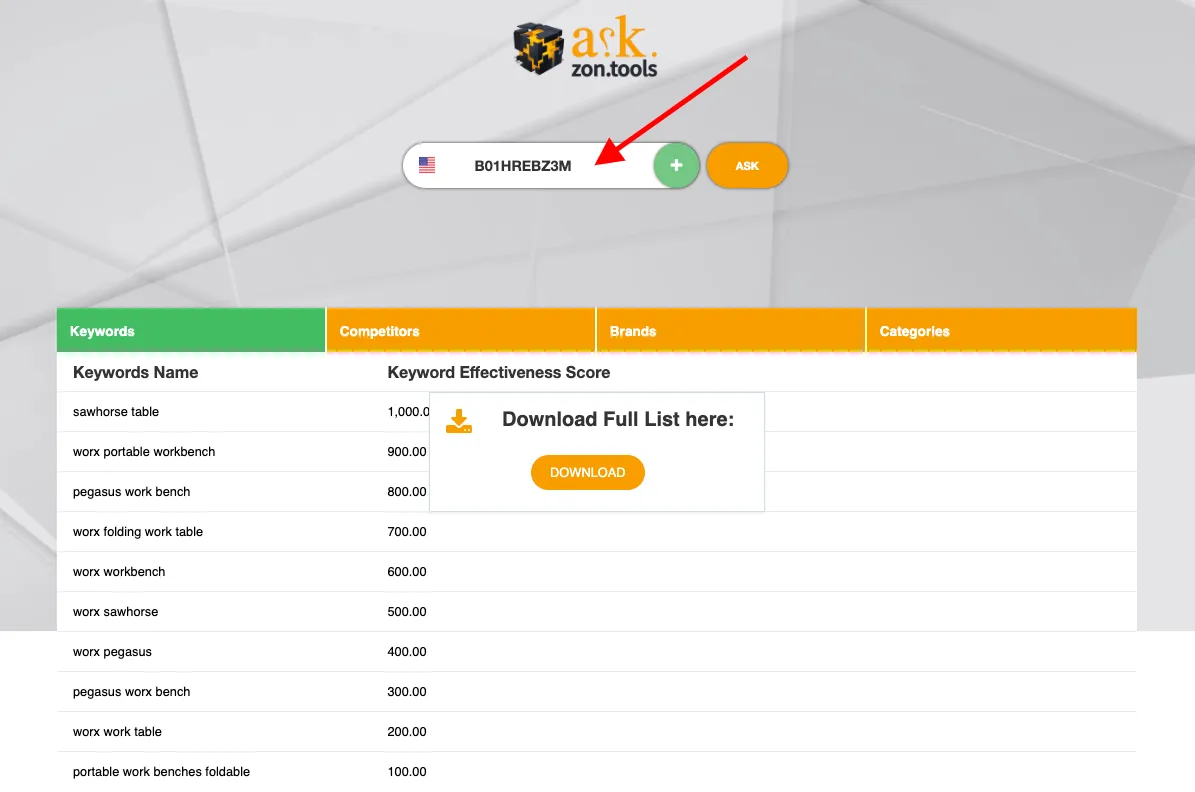
Task: Switch to the Competitors tab
Action: pos(460,331)
